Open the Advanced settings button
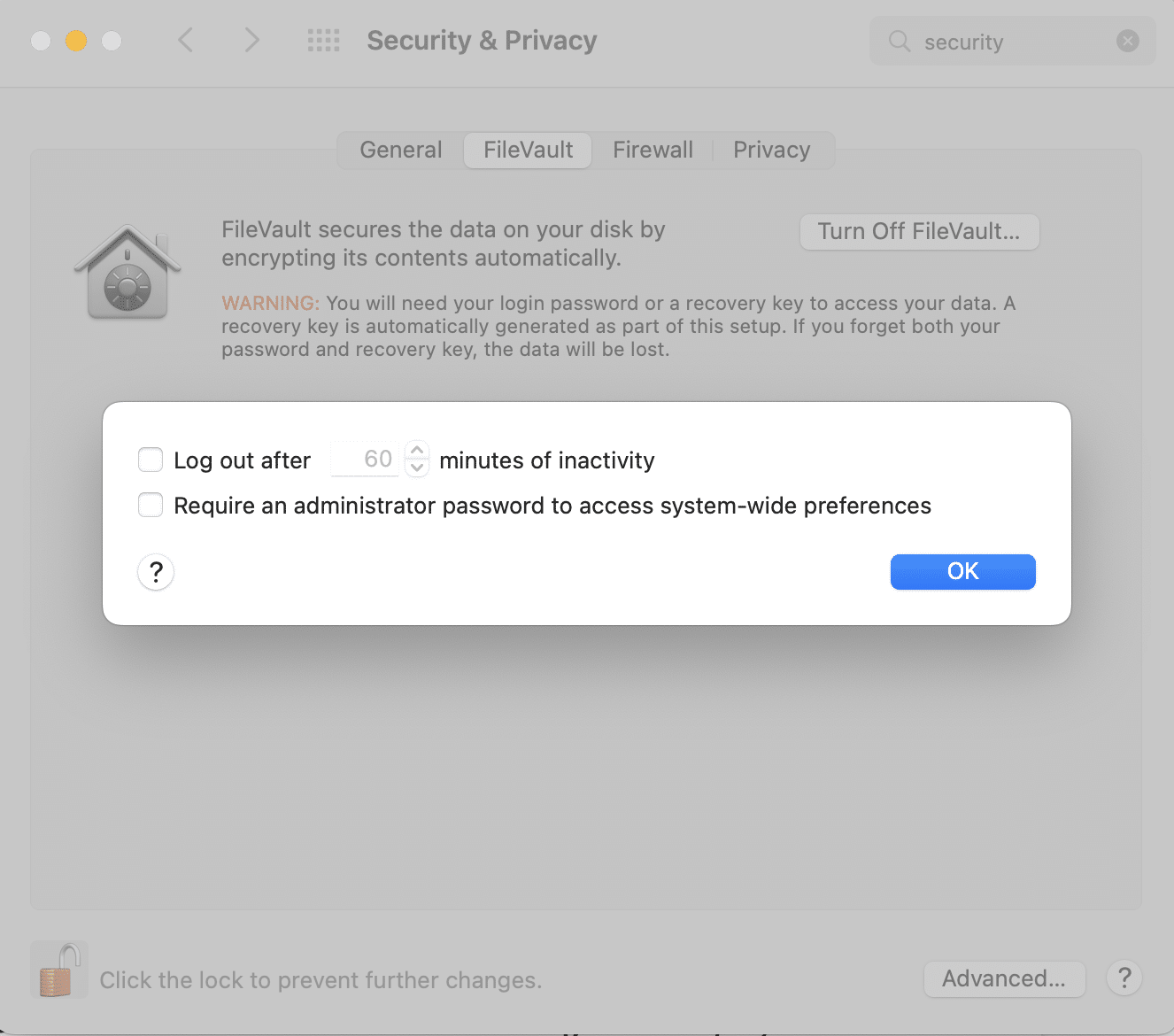Screen dimensions: 1174x1036 (1004, 978)
